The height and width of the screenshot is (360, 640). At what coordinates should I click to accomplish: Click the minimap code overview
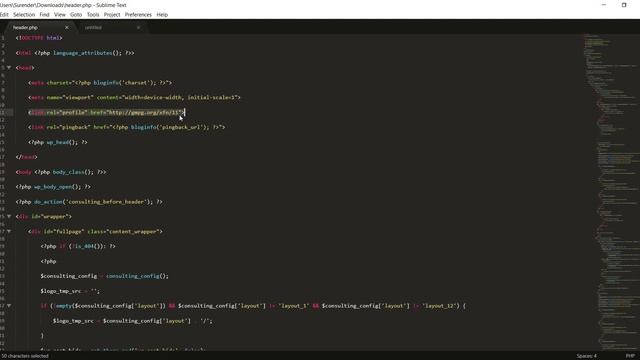click(611, 192)
